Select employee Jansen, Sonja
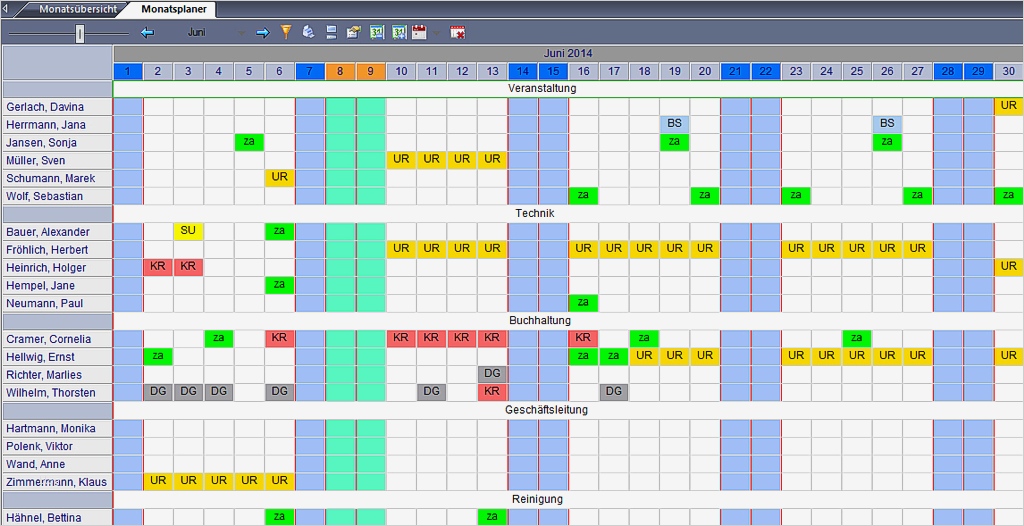 [x=57, y=142]
